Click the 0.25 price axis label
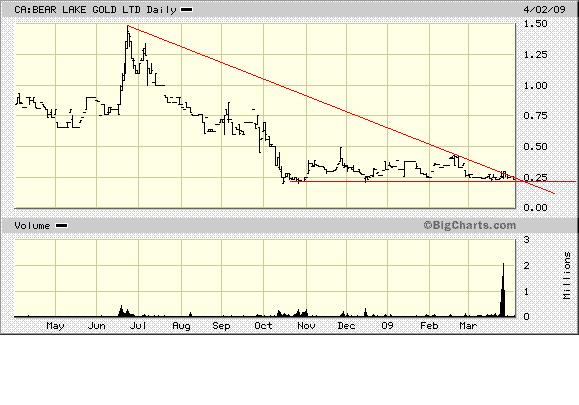This screenshot has height=405, width=579. pyautogui.click(x=535, y=177)
